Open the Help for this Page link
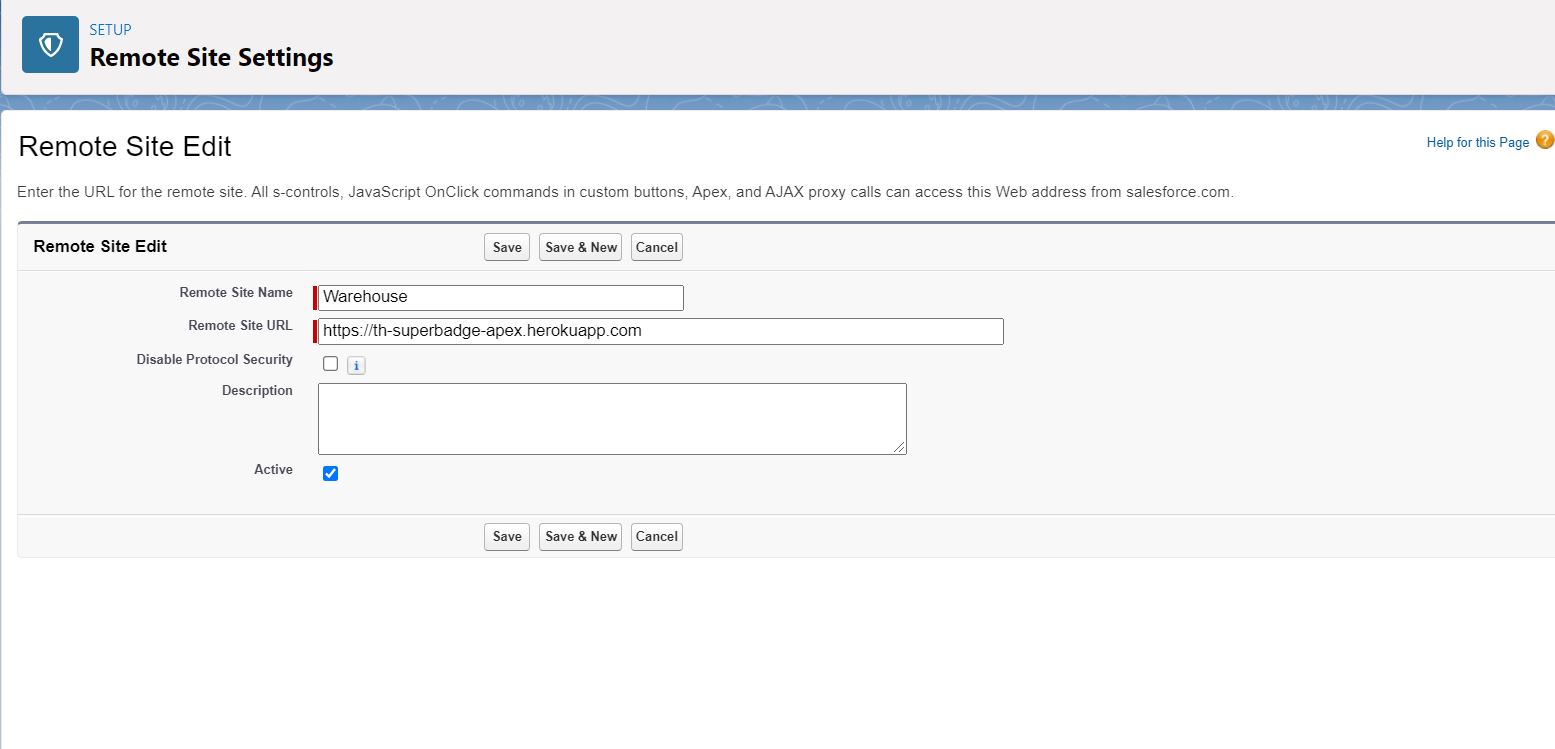Image resolution: width=1555 pixels, height=749 pixels. click(1478, 143)
